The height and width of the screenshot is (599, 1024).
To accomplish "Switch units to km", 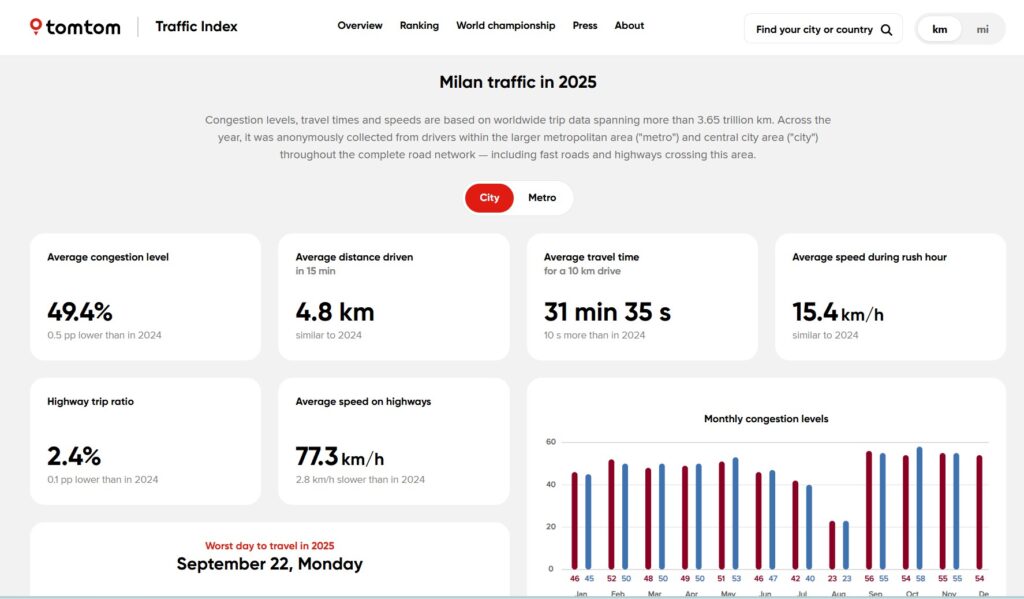I will [x=939, y=29].
